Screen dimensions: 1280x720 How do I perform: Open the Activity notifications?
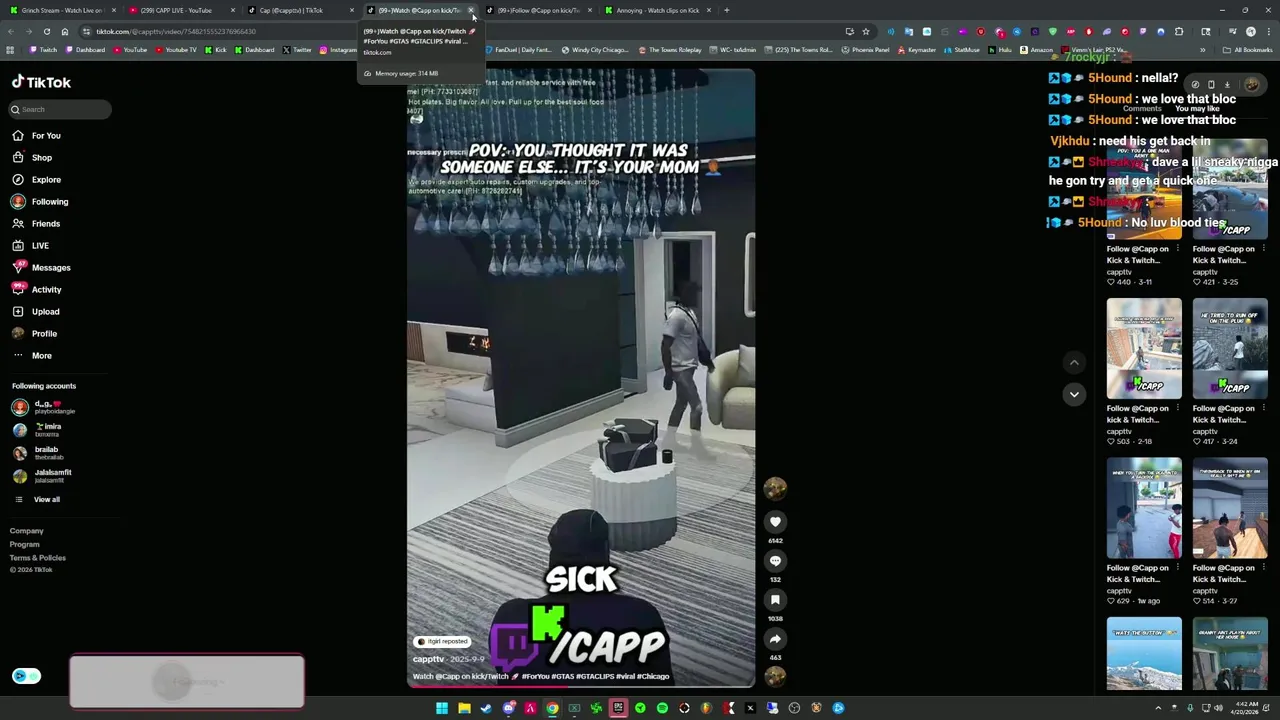point(37,290)
